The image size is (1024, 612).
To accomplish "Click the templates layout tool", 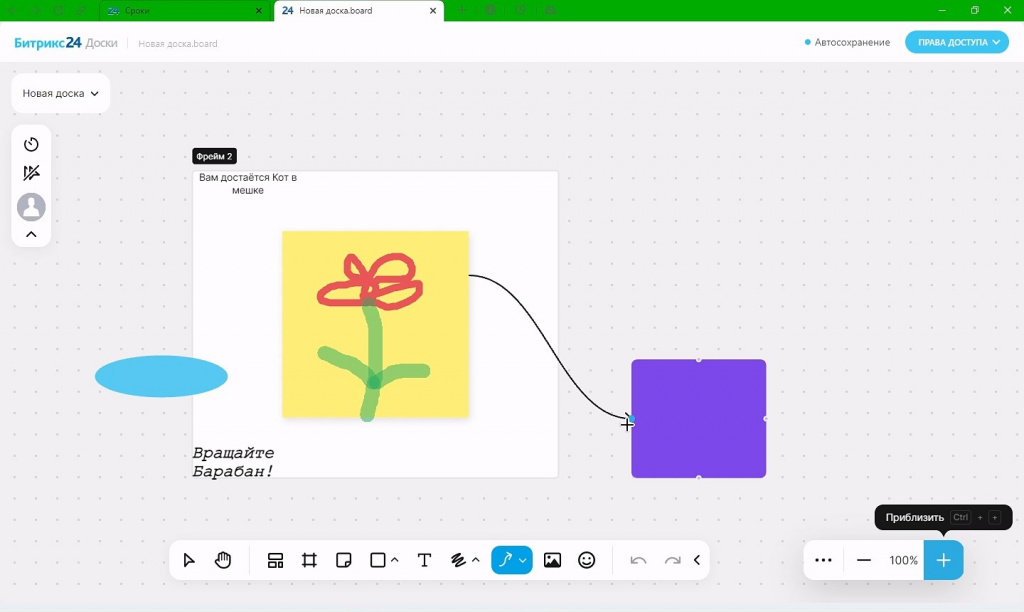I will [x=275, y=560].
